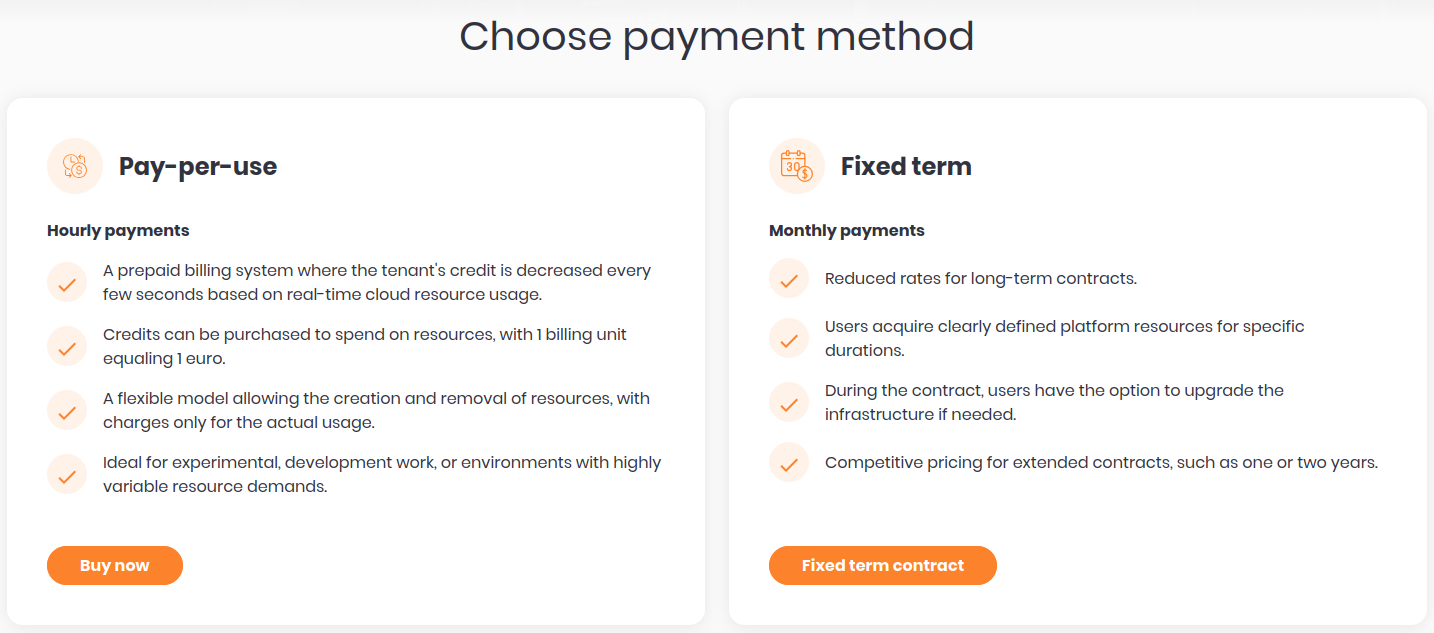This screenshot has width=1434, height=633.
Task: Click checkmark beside ideal for experimental text
Action: [x=67, y=475]
